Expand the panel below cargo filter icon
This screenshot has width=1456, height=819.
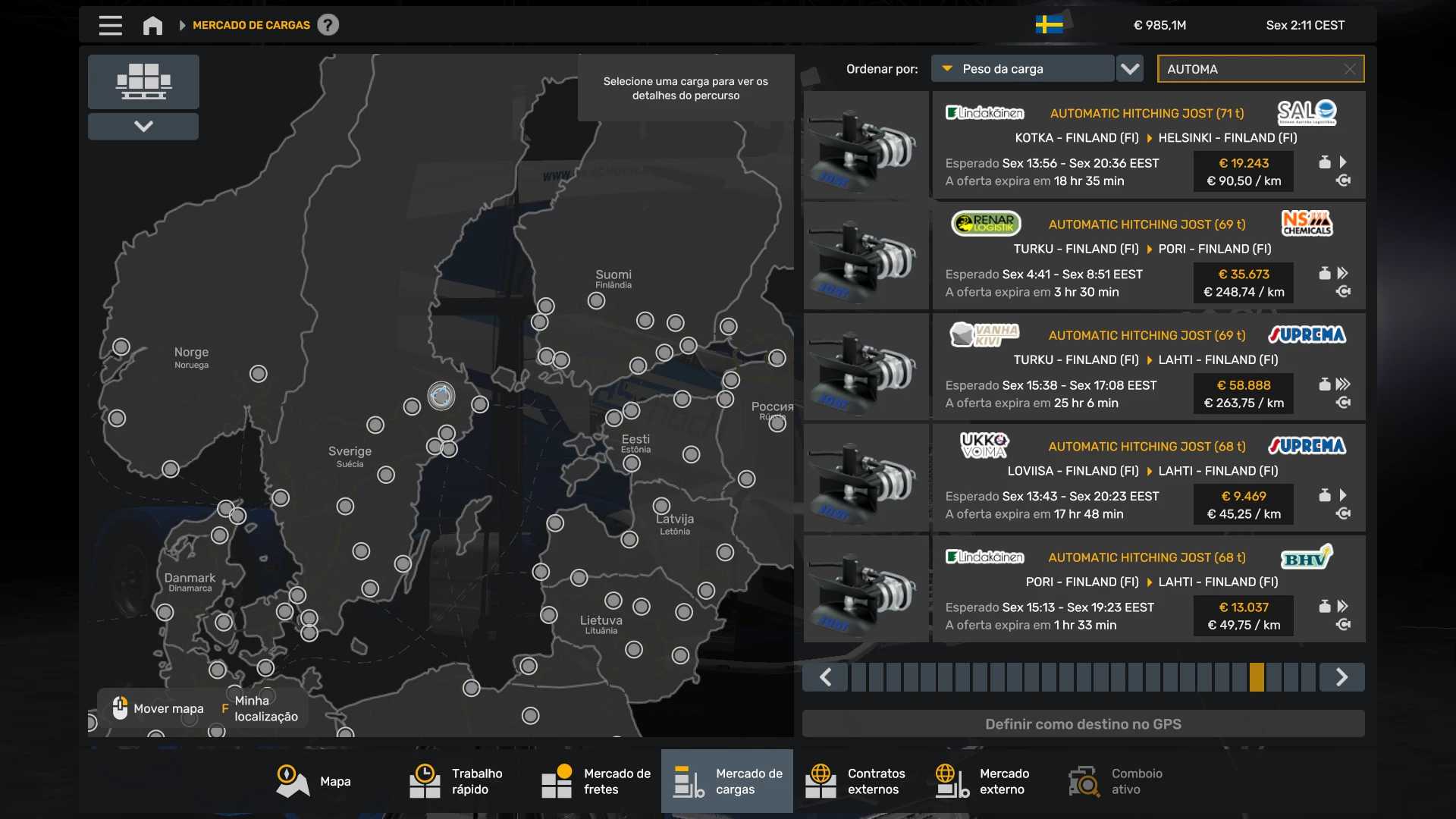click(143, 126)
